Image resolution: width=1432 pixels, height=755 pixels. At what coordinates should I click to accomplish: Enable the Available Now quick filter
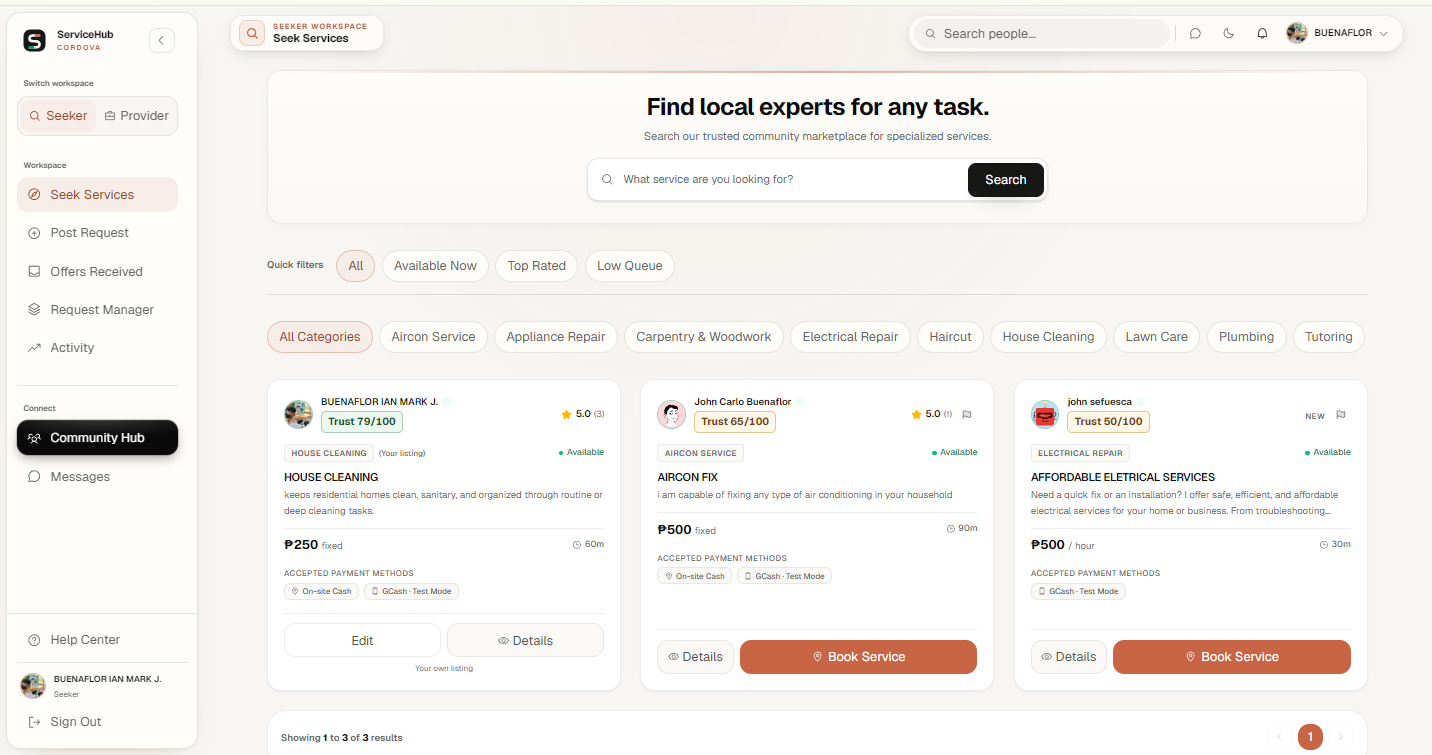[x=435, y=266]
